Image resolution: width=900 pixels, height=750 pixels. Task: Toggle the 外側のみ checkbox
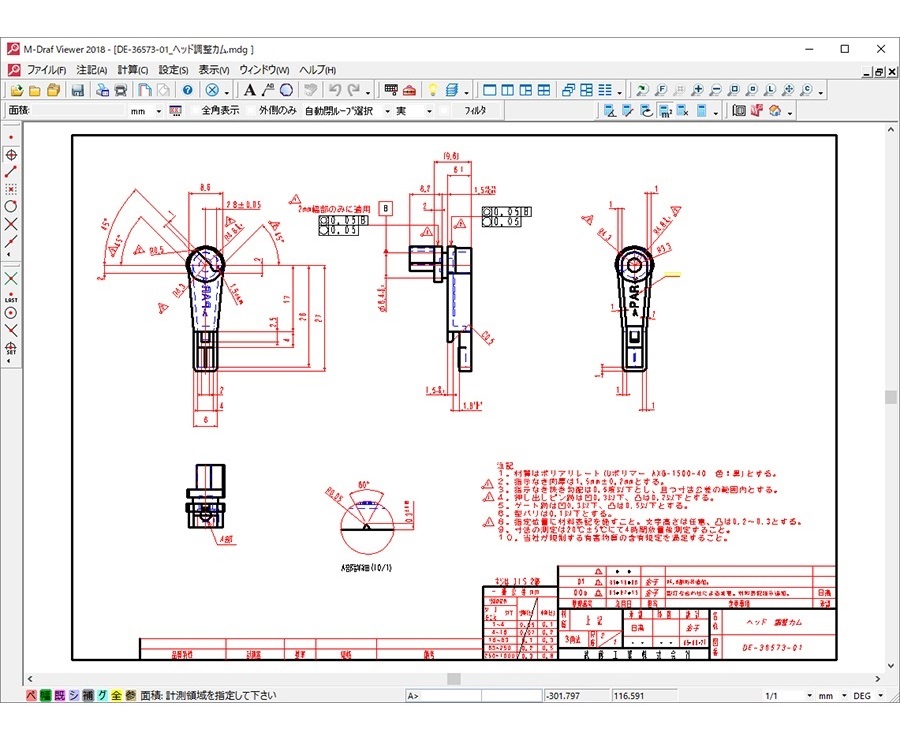251,111
